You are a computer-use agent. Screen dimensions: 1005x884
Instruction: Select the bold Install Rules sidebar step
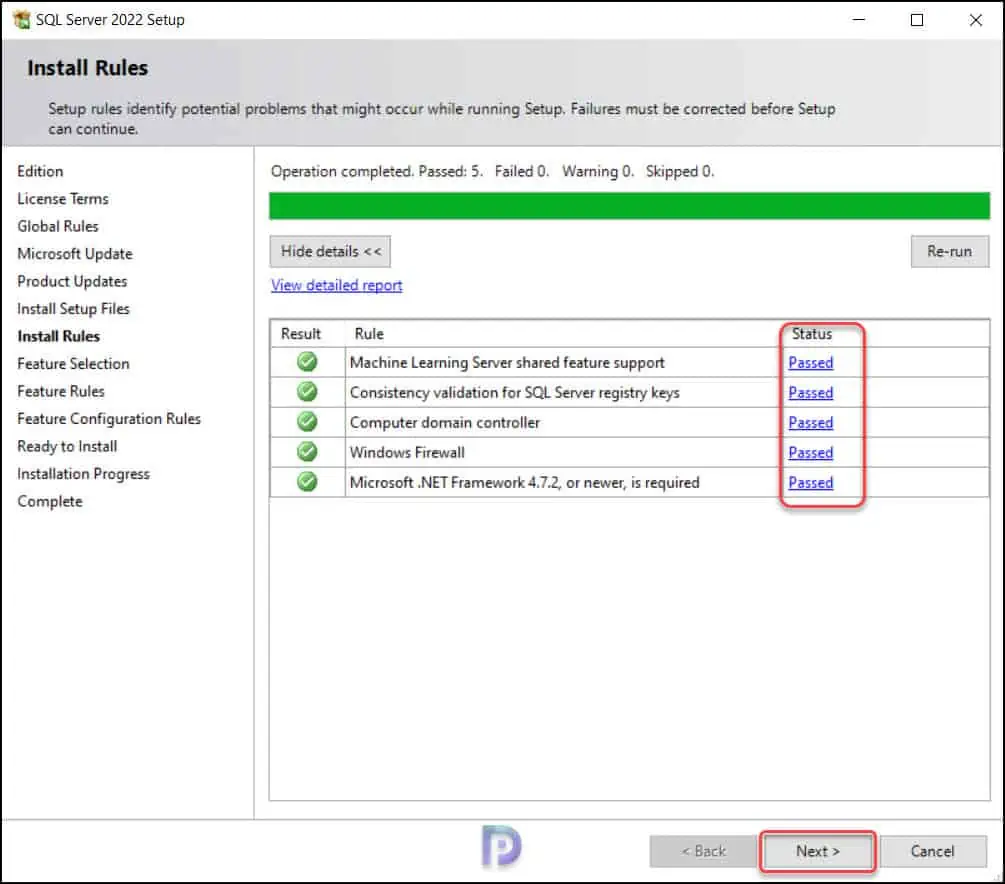click(58, 337)
